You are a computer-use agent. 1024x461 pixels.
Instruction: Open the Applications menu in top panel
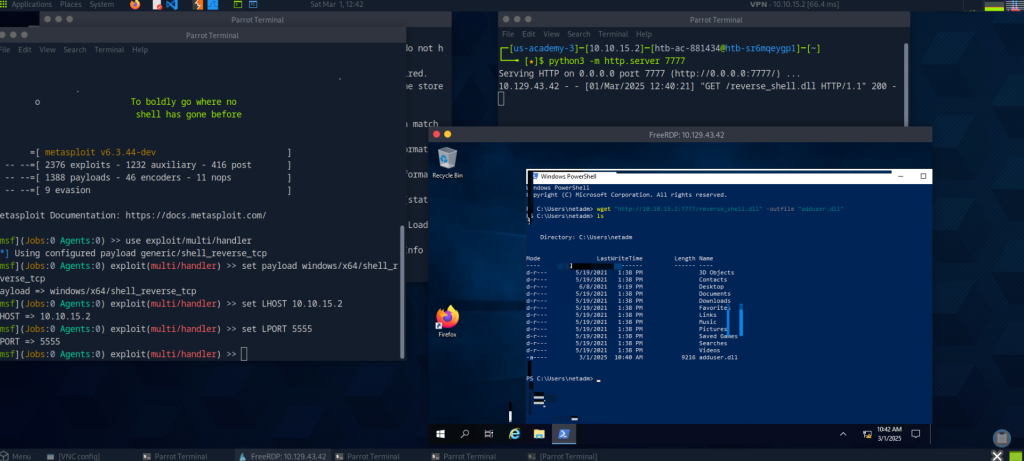pos(32,5)
